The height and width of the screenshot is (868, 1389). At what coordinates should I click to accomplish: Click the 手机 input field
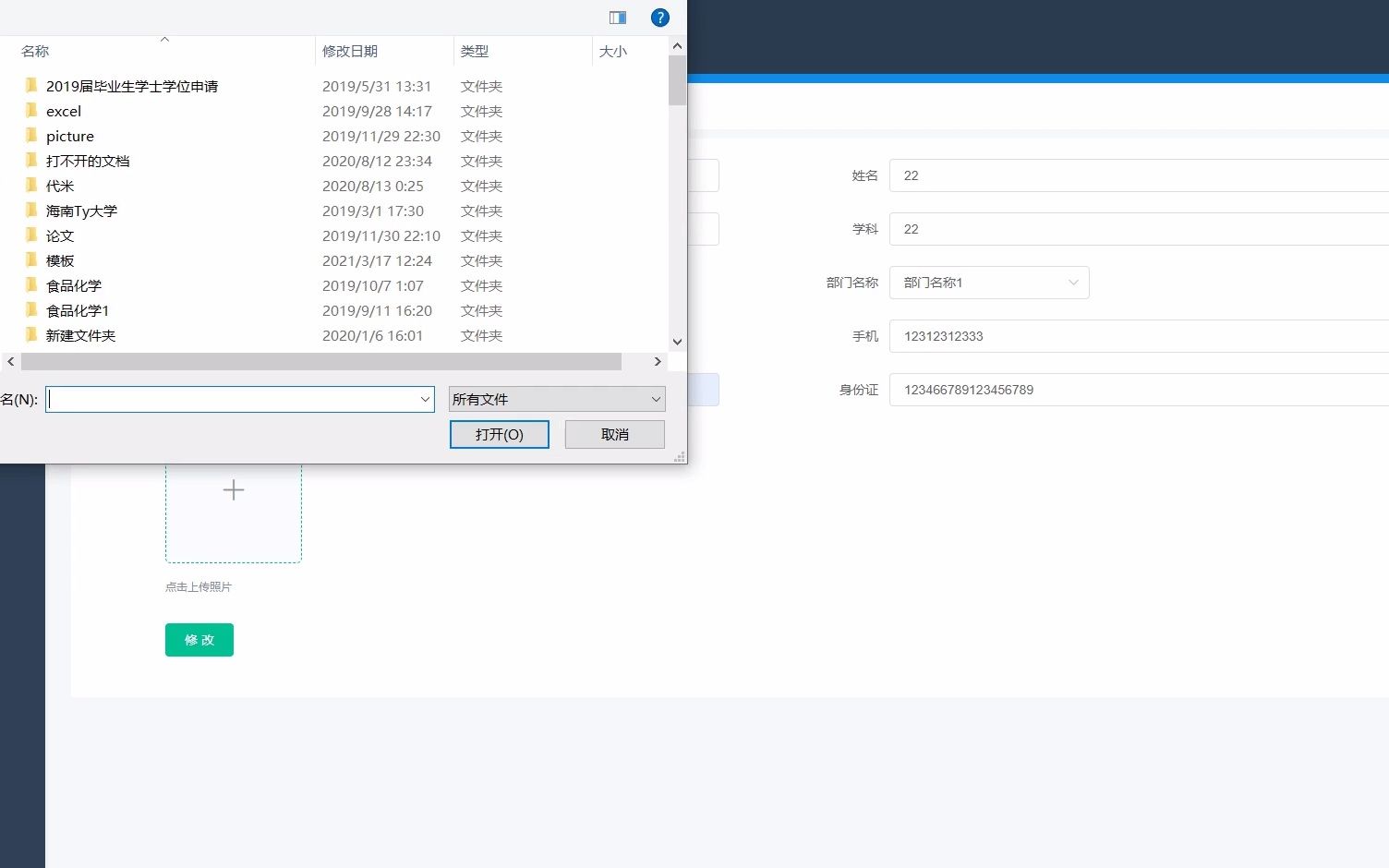(1139, 336)
